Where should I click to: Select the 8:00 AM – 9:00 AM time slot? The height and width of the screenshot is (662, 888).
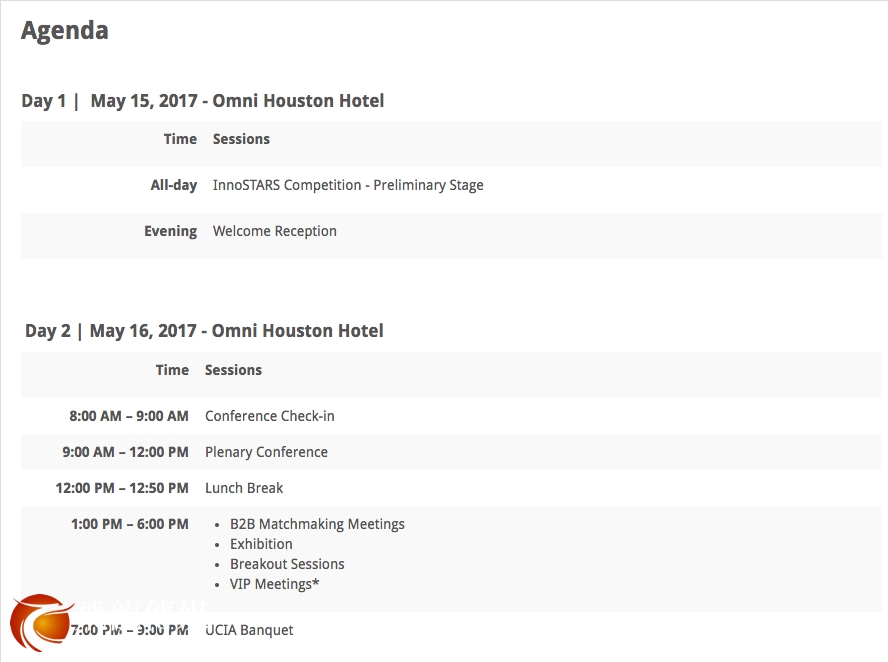[x=129, y=416]
